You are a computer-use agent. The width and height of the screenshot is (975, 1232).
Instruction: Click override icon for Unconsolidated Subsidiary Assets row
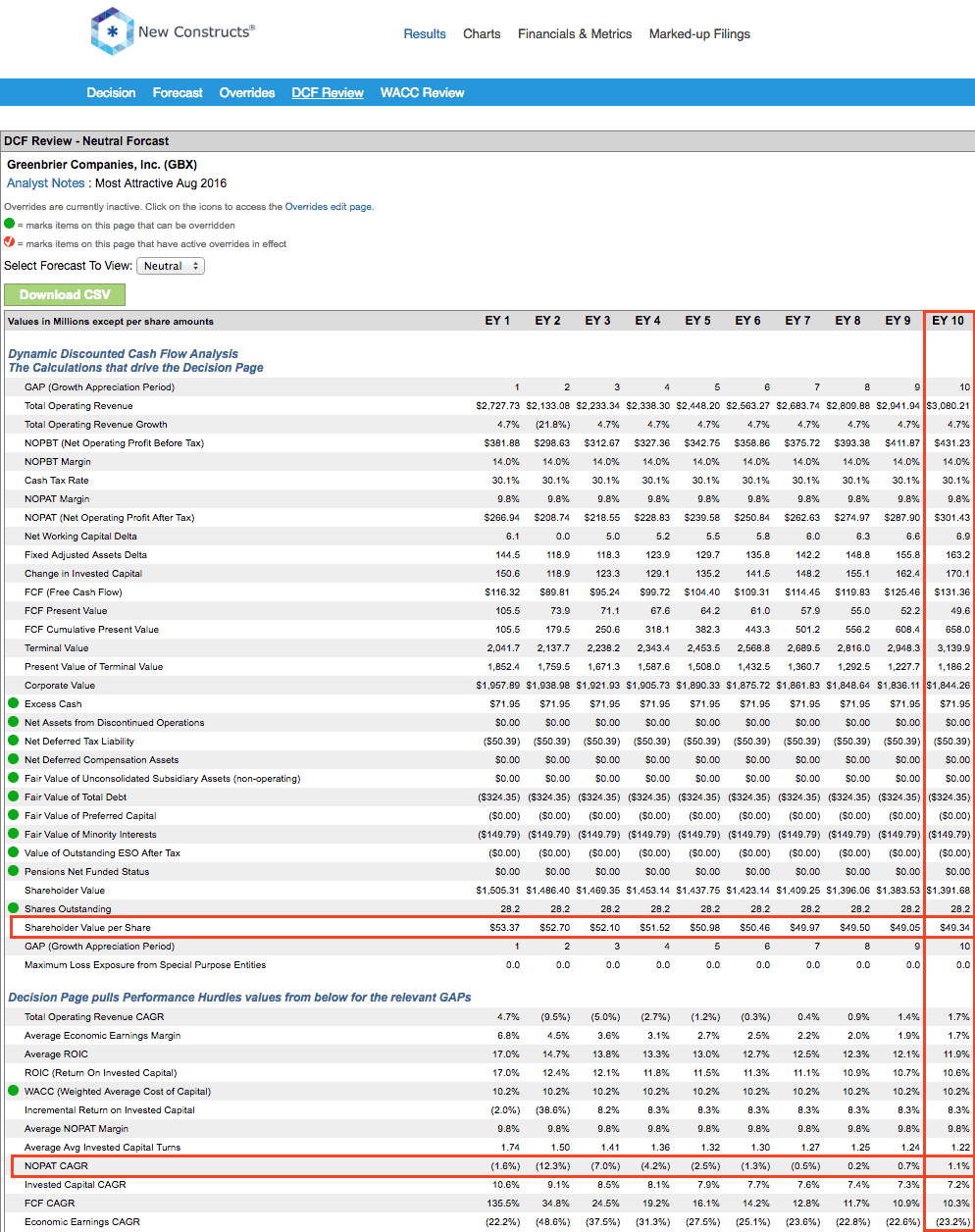(x=14, y=778)
